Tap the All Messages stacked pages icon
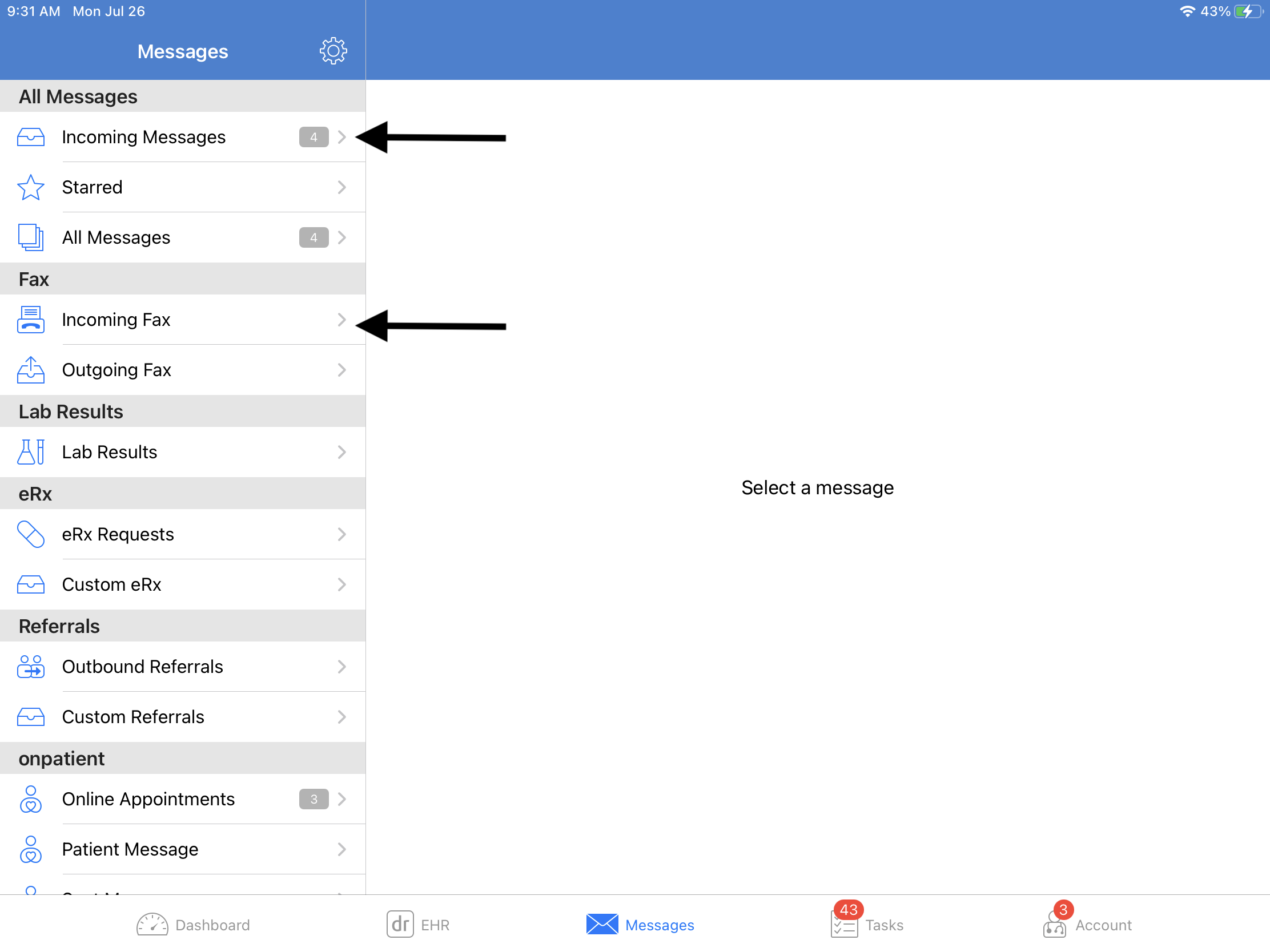Image resolution: width=1270 pixels, height=952 pixels. pos(31,237)
